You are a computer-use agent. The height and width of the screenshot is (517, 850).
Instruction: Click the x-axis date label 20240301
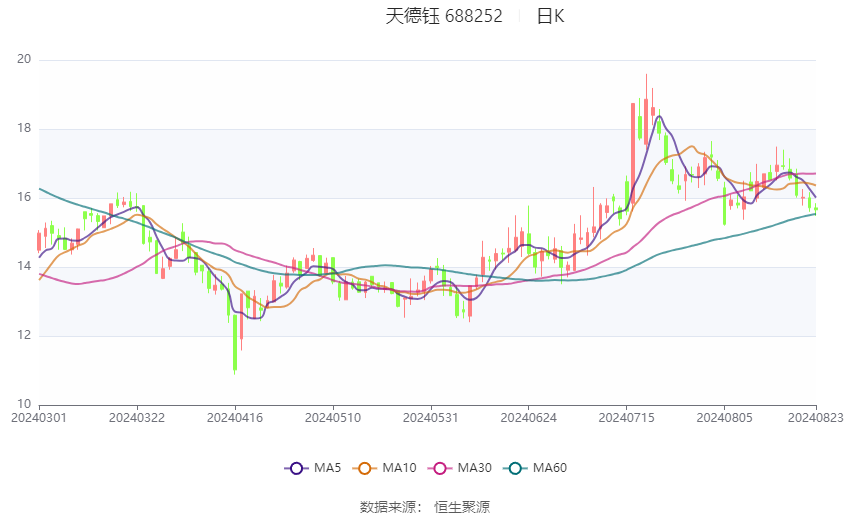[39, 418]
